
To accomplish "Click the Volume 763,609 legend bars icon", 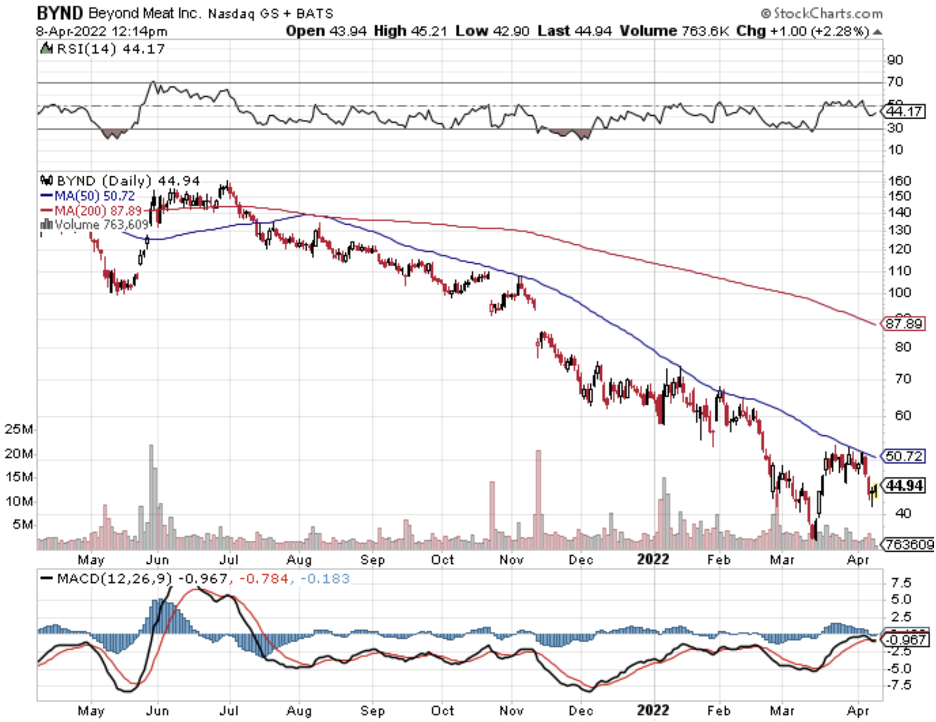I will (47, 225).
